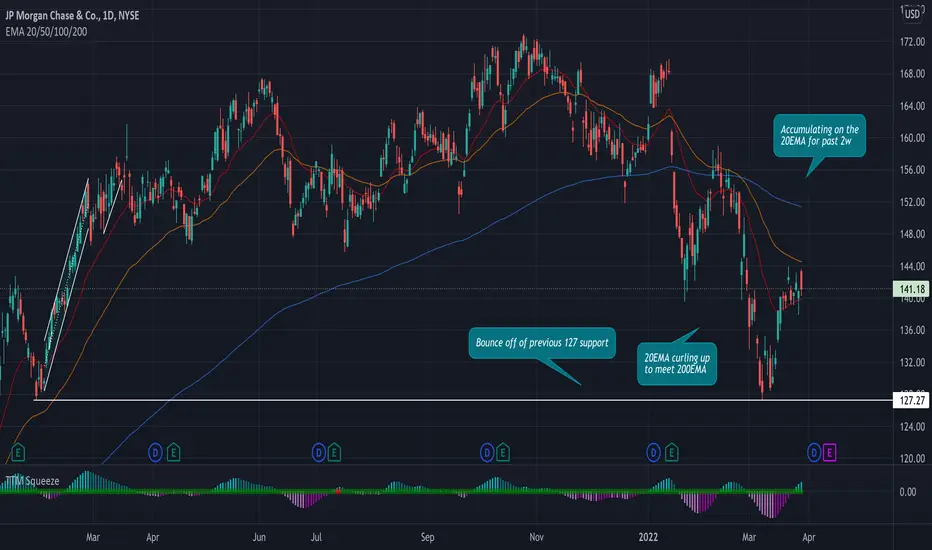Open the USD currency selector
Image resolution: width=932 pixels, height=550 pixels.
pos(912,14)
